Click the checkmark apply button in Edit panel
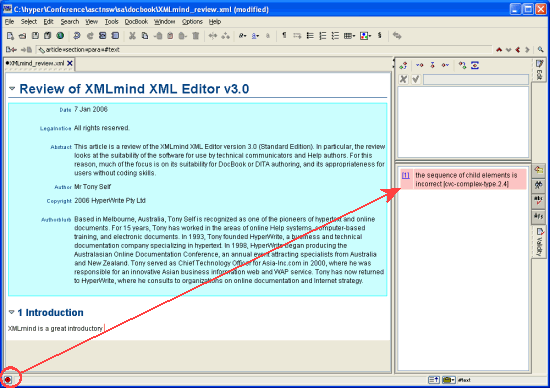The image size is (550, 388). [x=416, y=79]
